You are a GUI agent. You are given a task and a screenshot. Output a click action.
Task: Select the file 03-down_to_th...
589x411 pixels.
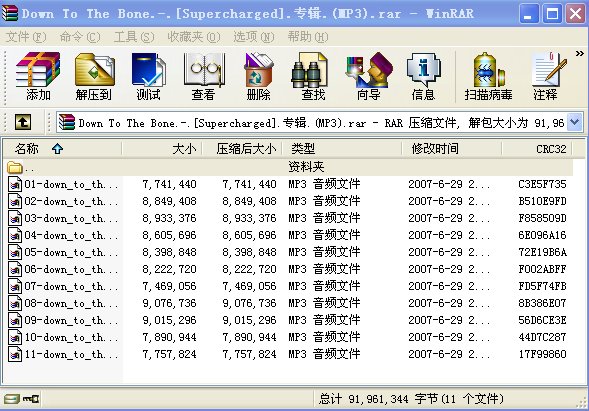(x=289, y=218)
